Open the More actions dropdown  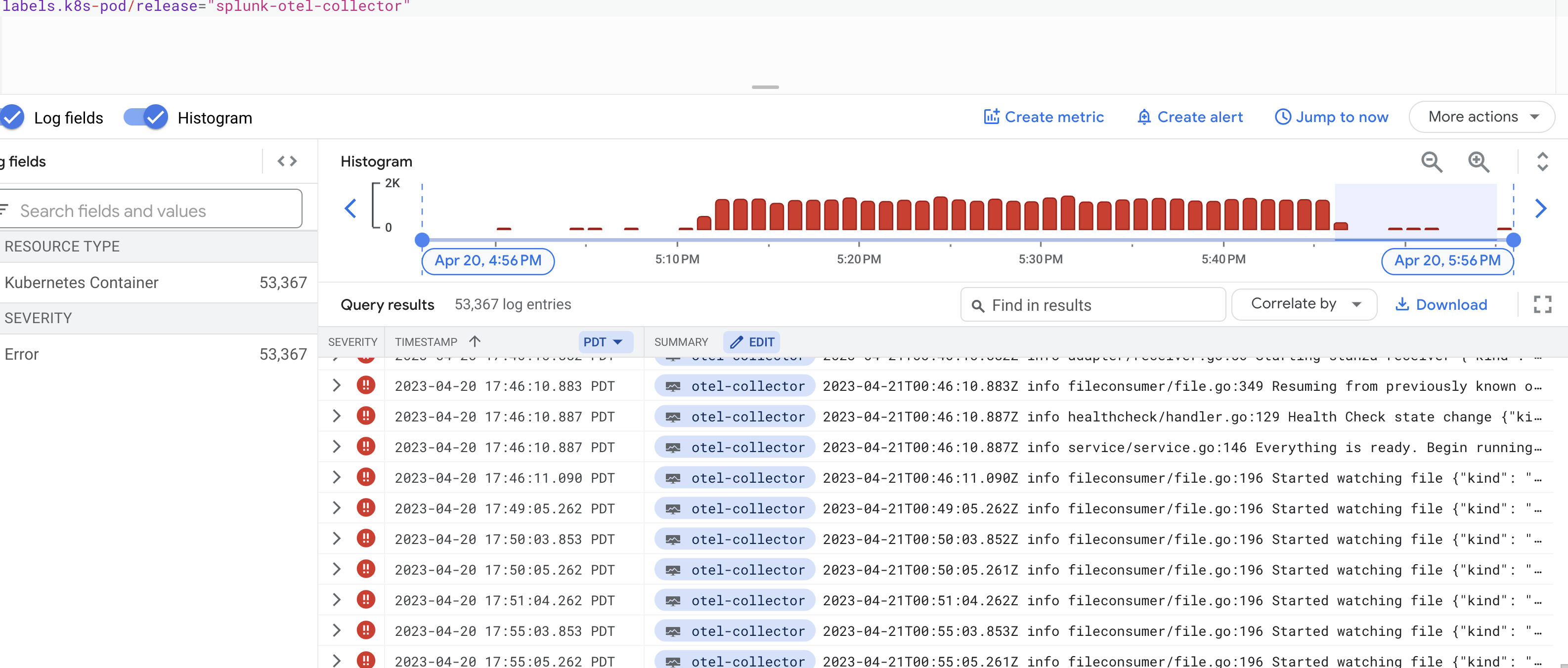point(1481,116)
